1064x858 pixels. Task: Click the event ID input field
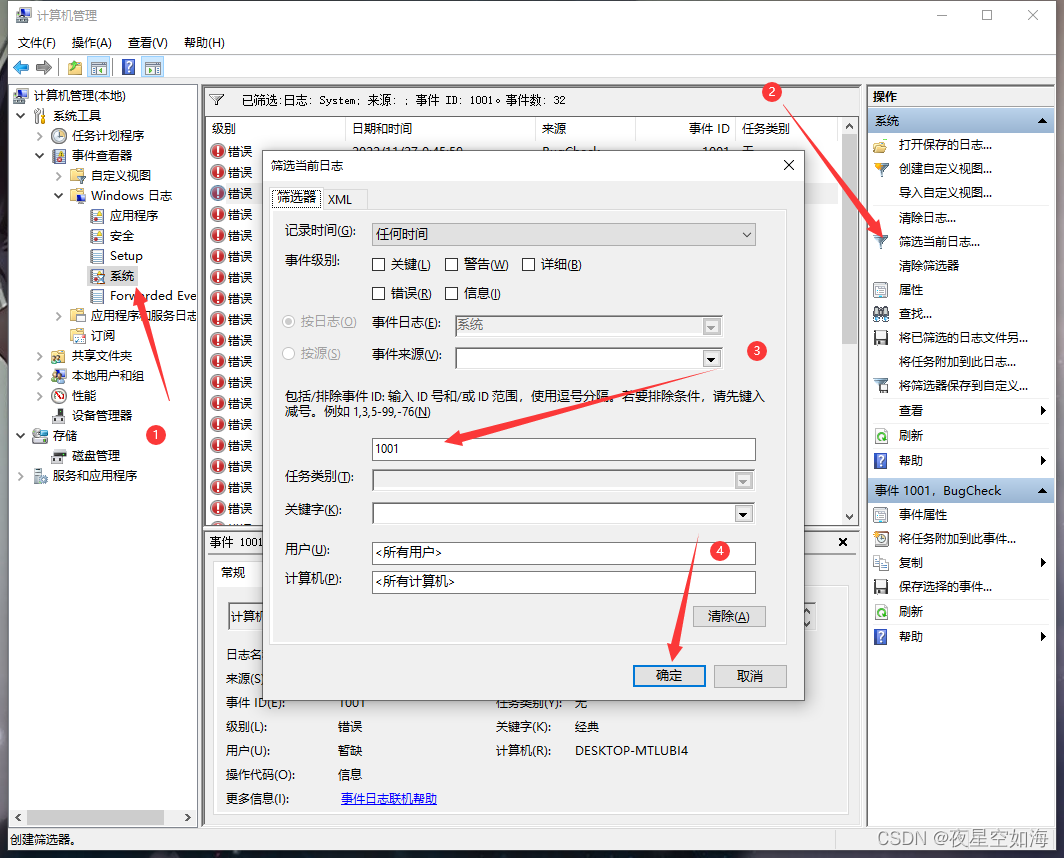click(x=563, y=449)
